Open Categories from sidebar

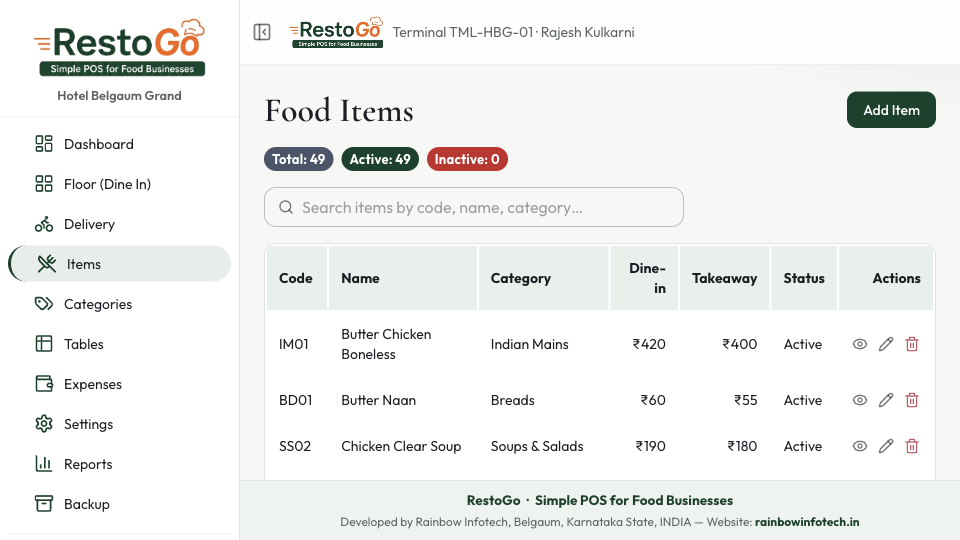coord(119,304)
